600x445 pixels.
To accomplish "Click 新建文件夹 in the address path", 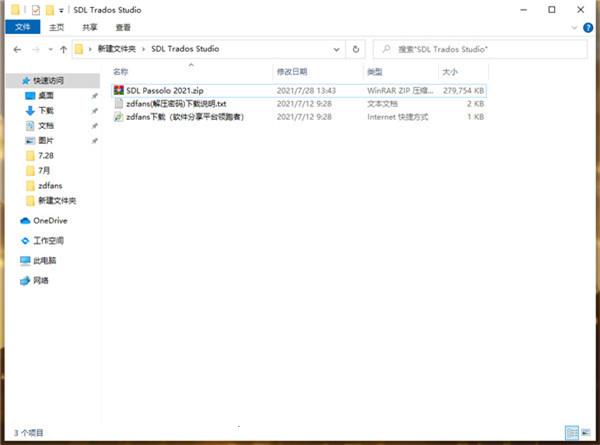I will [x=117, y=49].
